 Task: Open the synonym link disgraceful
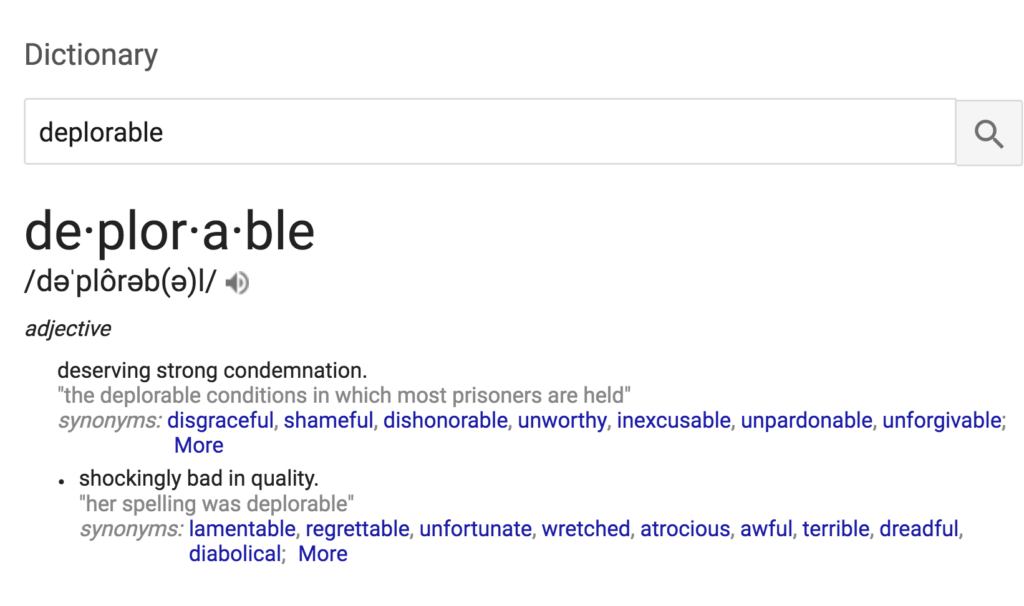[x=220, y=421]
